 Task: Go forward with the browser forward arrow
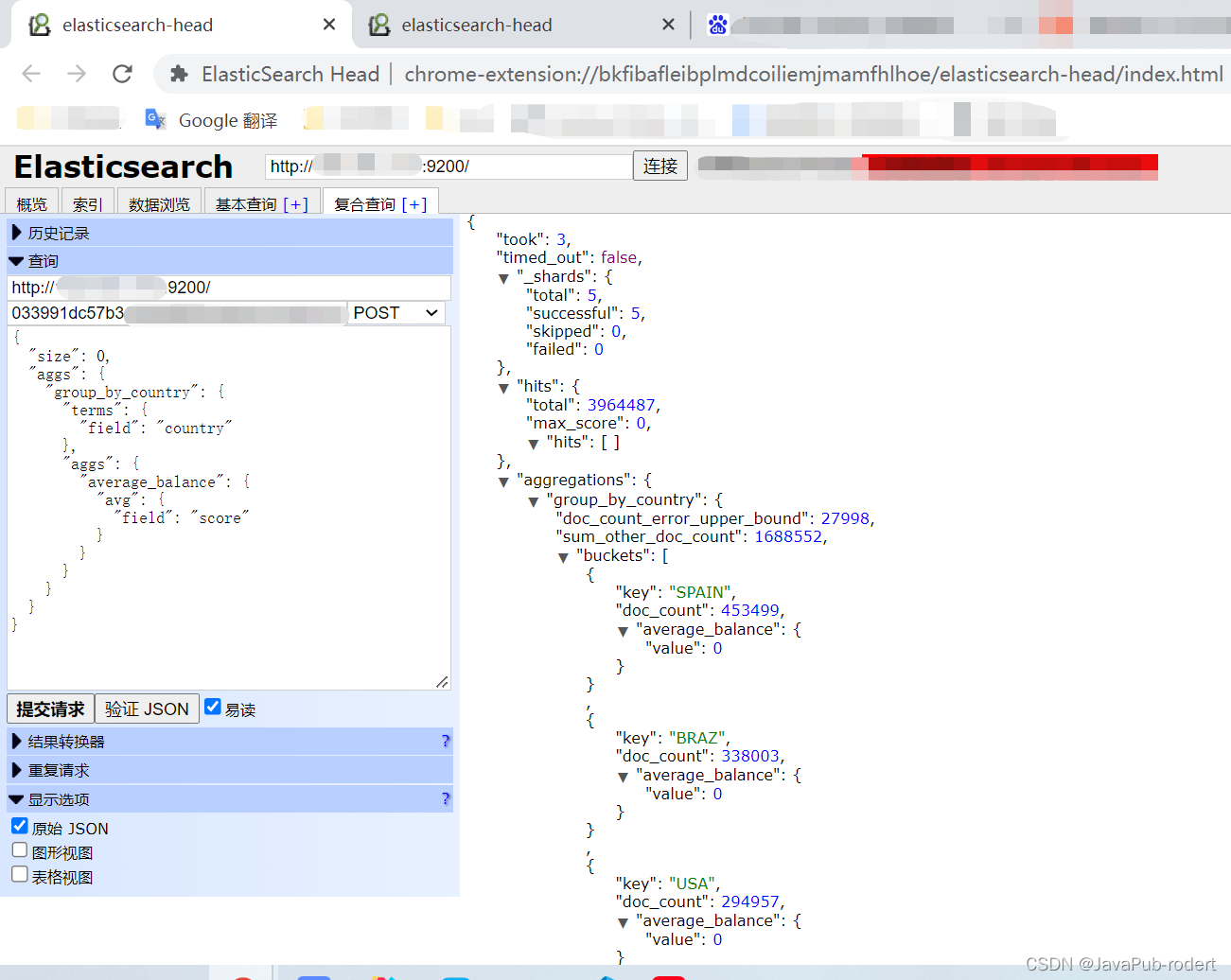point(77,74)
